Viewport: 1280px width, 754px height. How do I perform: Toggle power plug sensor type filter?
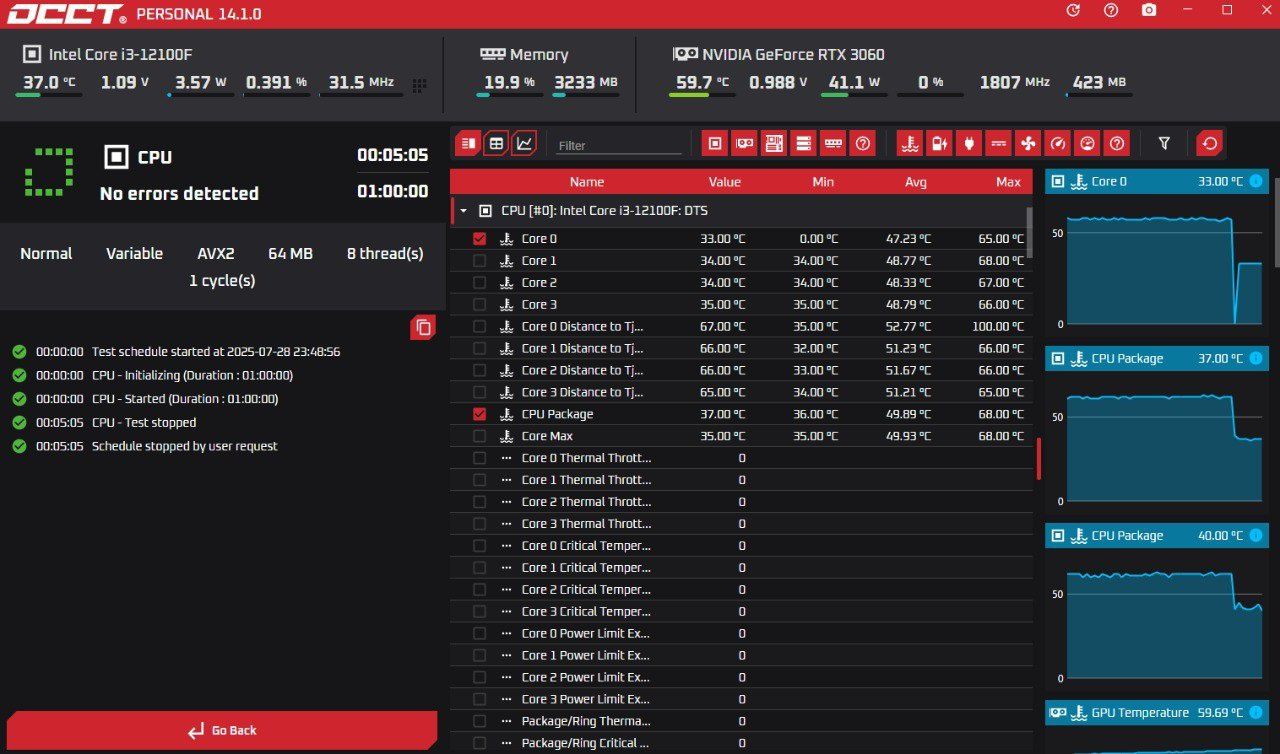coord(969,144)
